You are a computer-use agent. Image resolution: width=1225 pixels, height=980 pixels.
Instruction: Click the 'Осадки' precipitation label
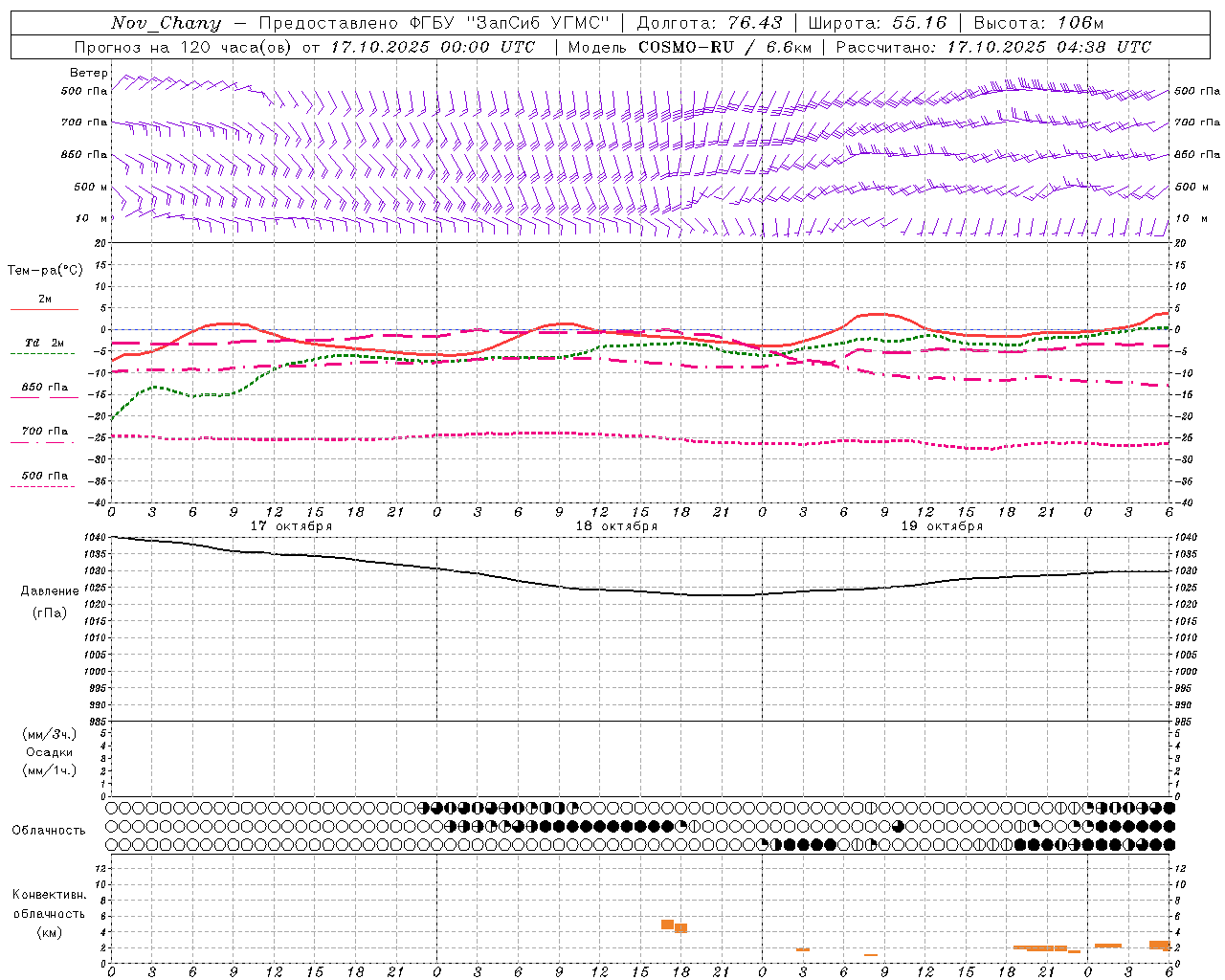click(x=50, y=752)
